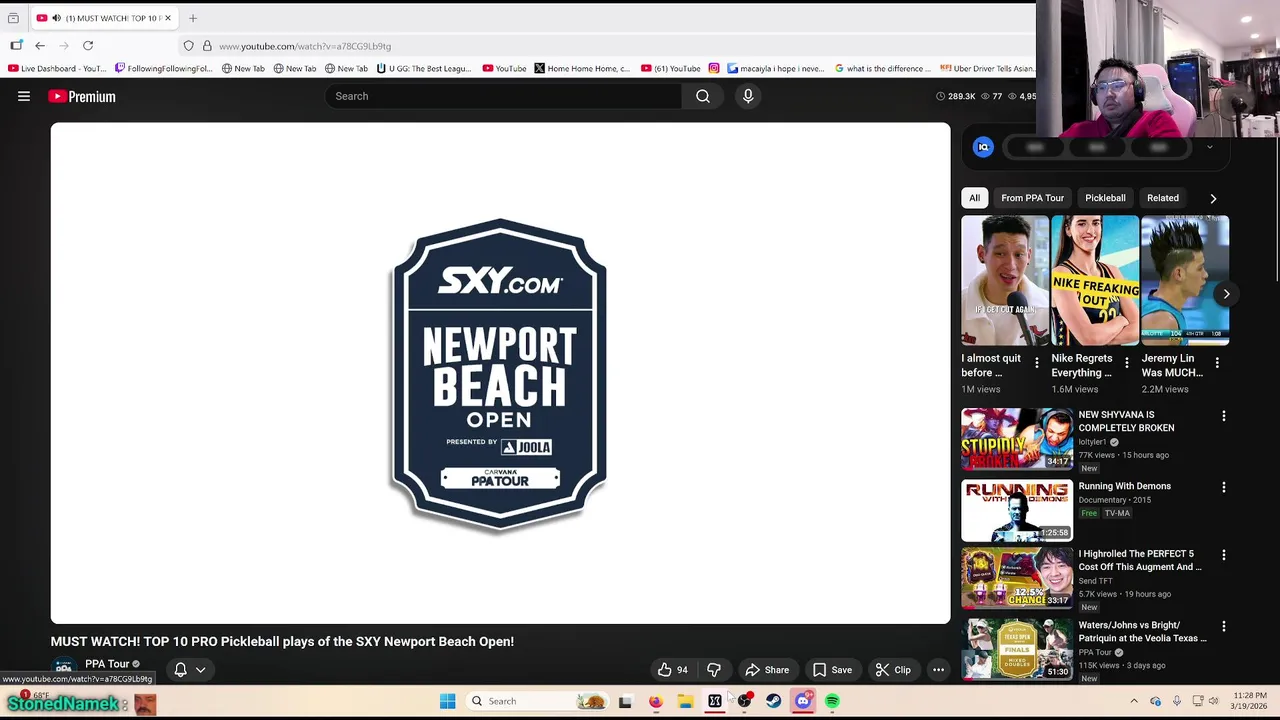The width and height of the screenshot is (1280, 720).
Task: Open 'I Highrolled The PERFECT 5 Cost' video
Action: pyautogui.click(x=1140, y=560)
